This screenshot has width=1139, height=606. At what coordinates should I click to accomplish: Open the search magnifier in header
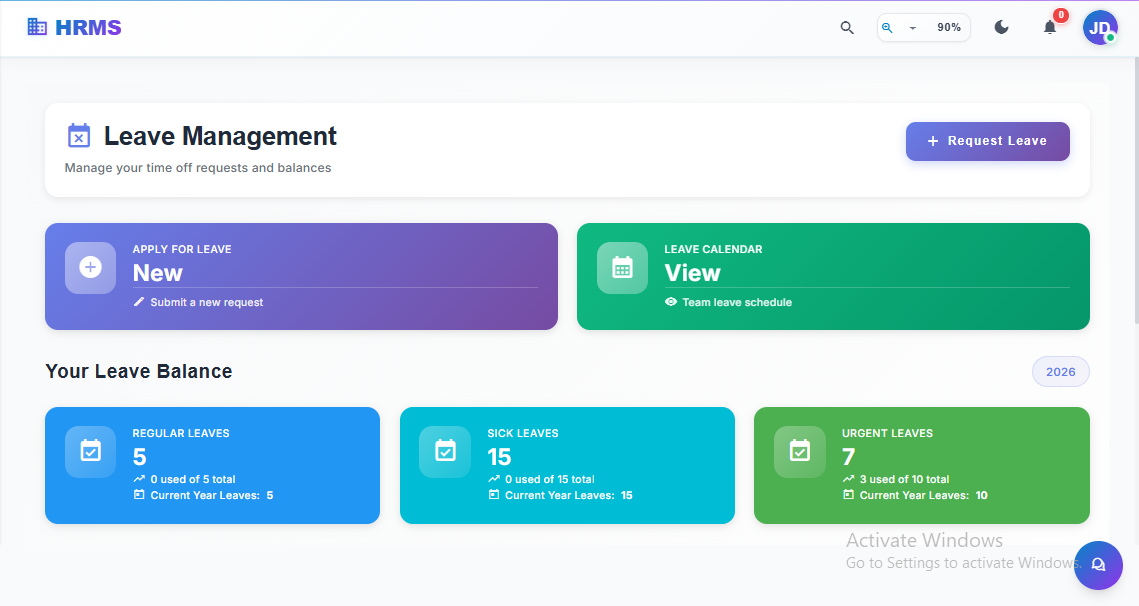847,28
